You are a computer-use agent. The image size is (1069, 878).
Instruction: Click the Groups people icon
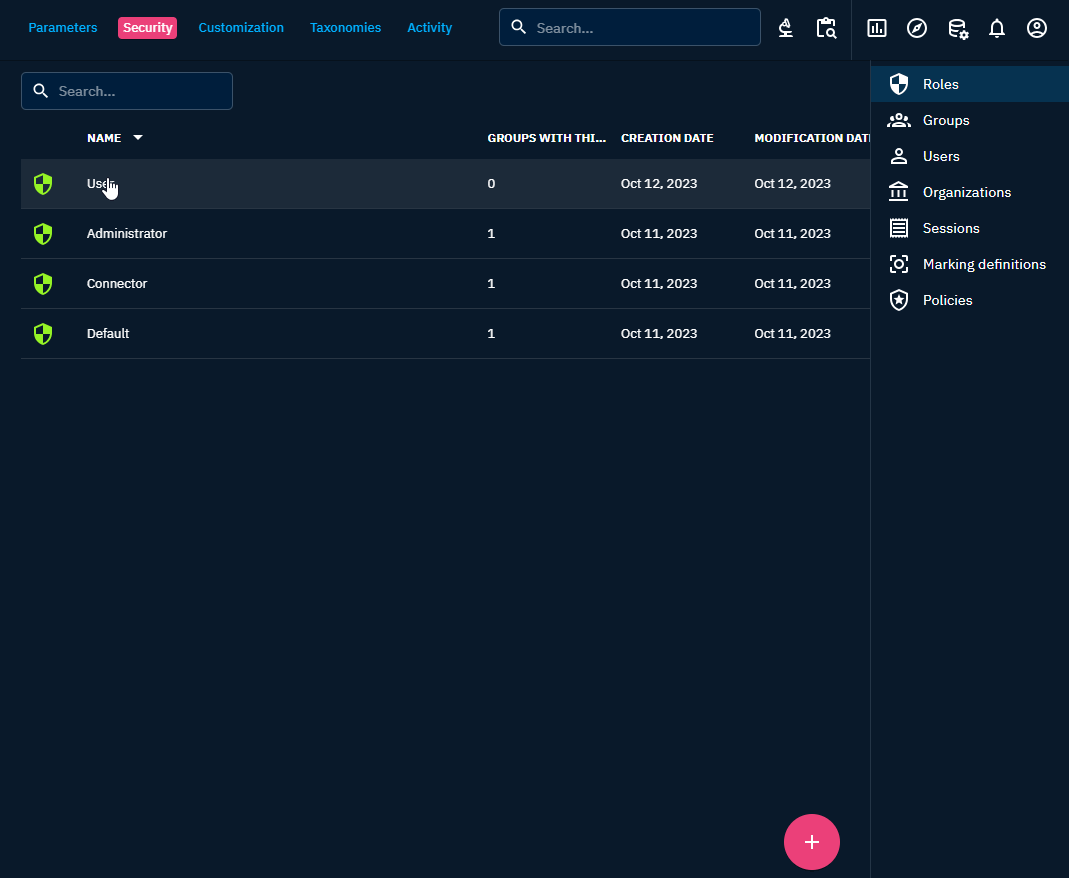pos(899,120)
